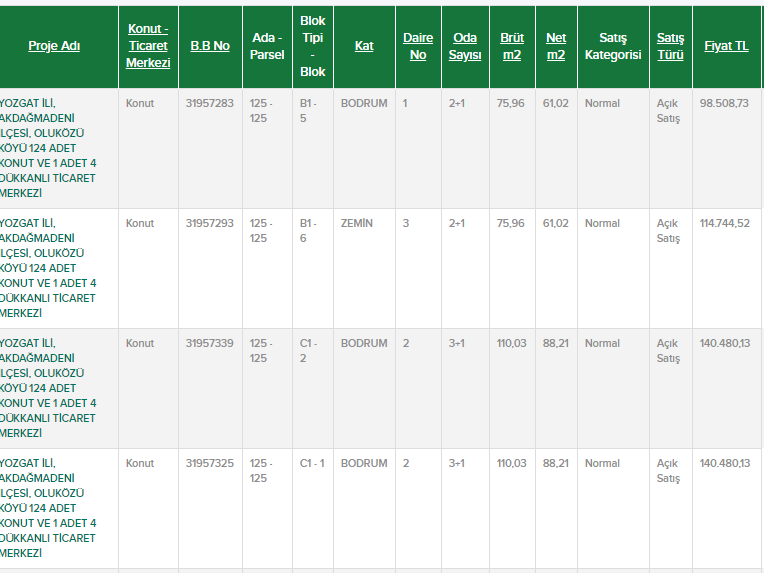Select the price 114.744,52 cell

tap(725, 224)
